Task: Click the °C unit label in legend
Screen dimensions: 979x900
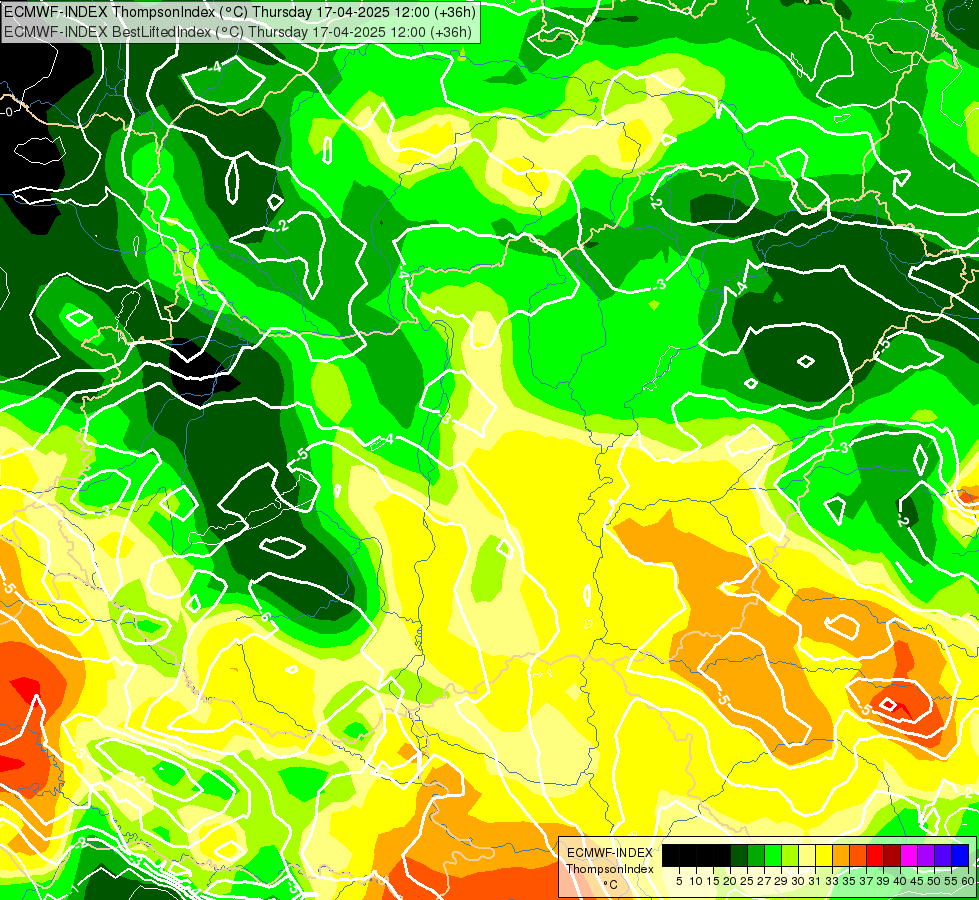Action: point(611,884)
